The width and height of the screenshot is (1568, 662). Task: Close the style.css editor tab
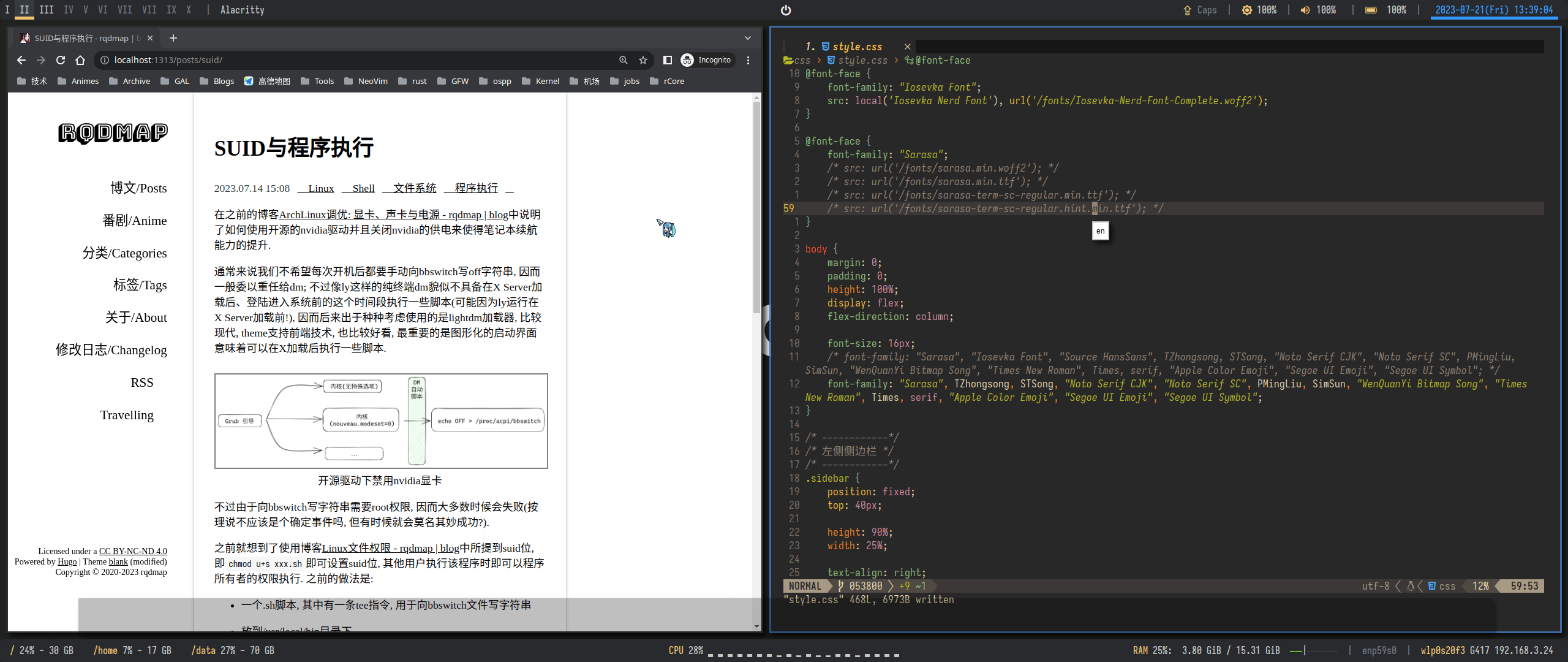908,47
